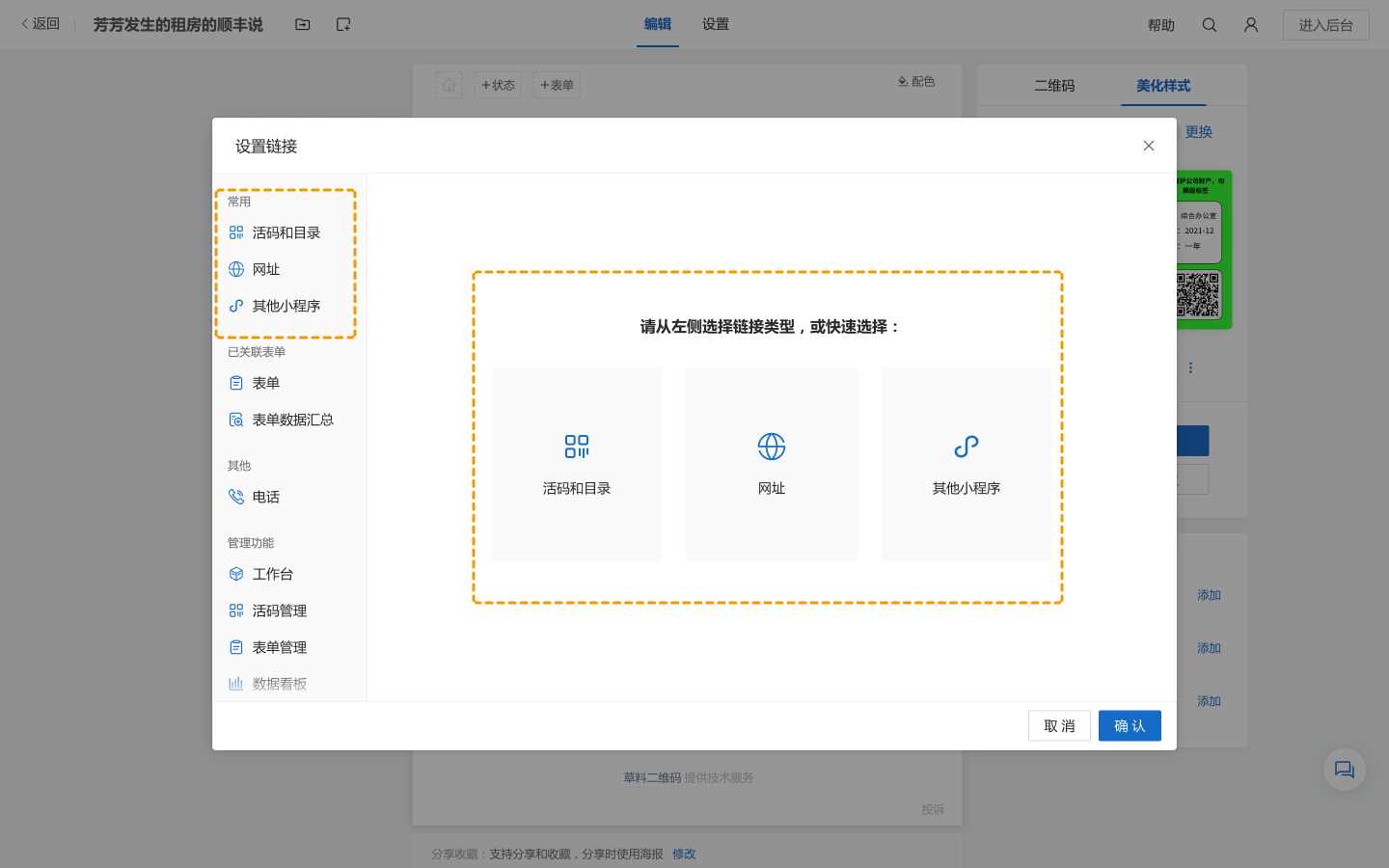Viewport: 1389px width, 868px height.
Task: Click +状态 button
Action: (x=498, y=85)
